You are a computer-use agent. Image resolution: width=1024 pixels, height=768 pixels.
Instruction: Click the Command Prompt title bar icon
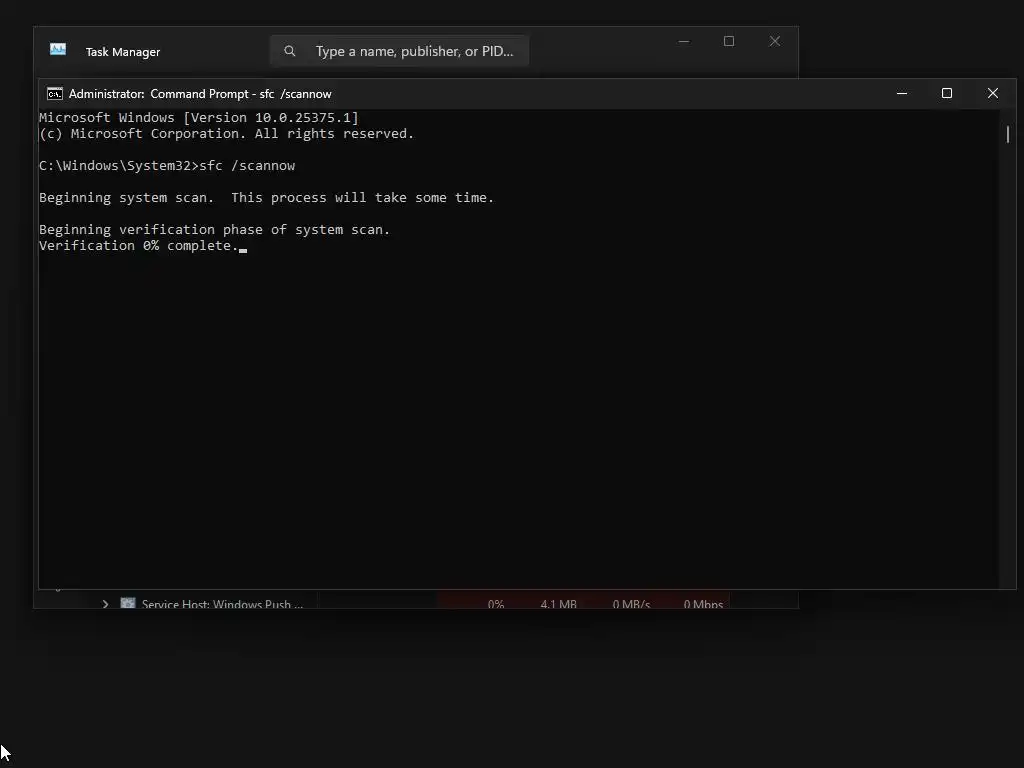(x=55, y=93)
